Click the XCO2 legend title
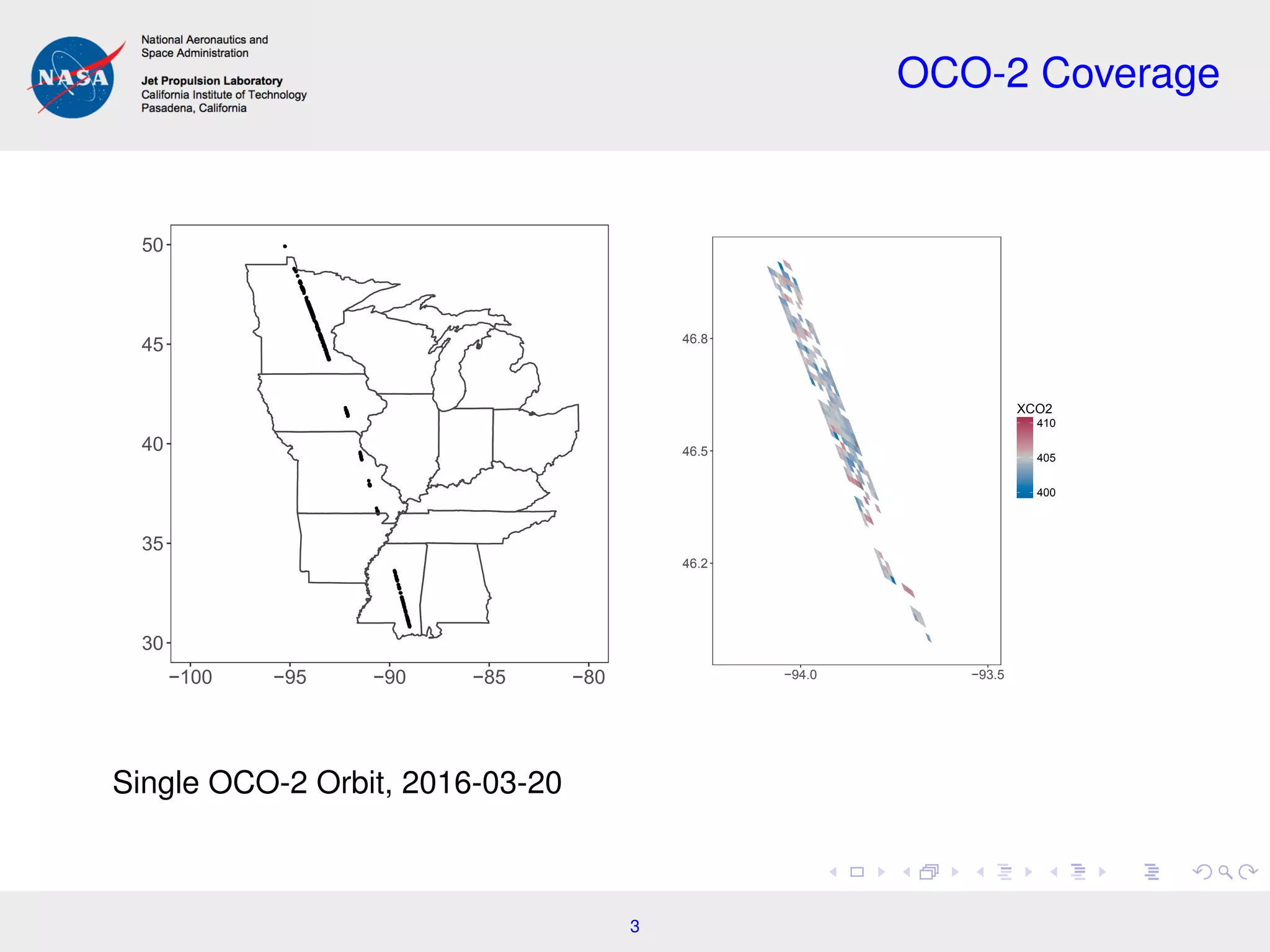The height and width of the screenshot is (952, 1270). [1034, 408]
